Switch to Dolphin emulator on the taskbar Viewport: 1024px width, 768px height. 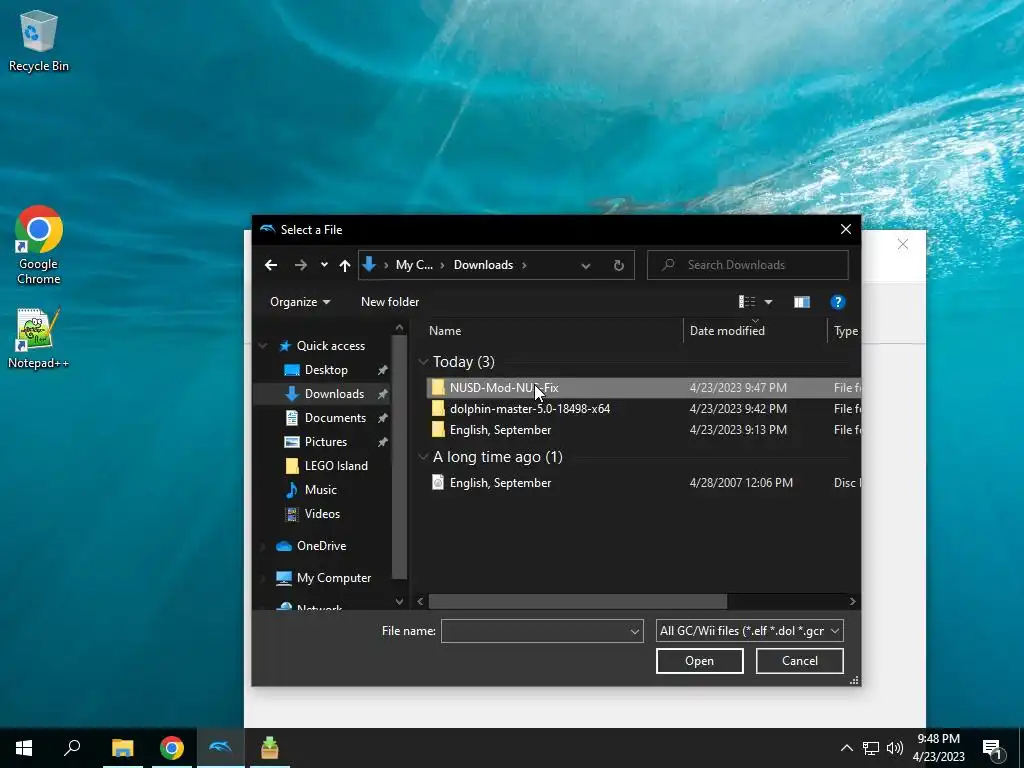pos(221,748)
